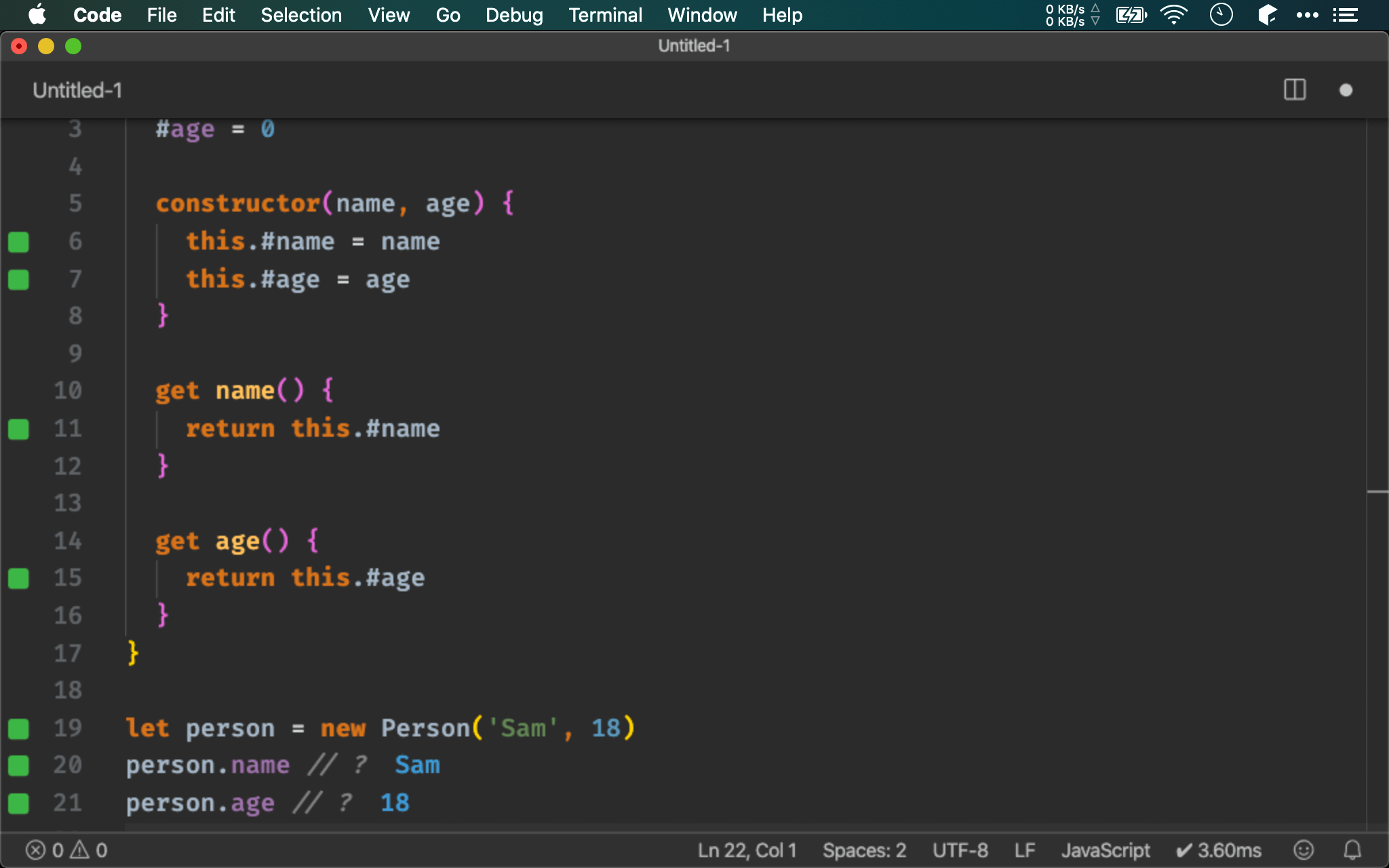Change the UTF-8 encoding selector
The height and width of the screenshot is (868, 1389).
(x=960, y=850)
